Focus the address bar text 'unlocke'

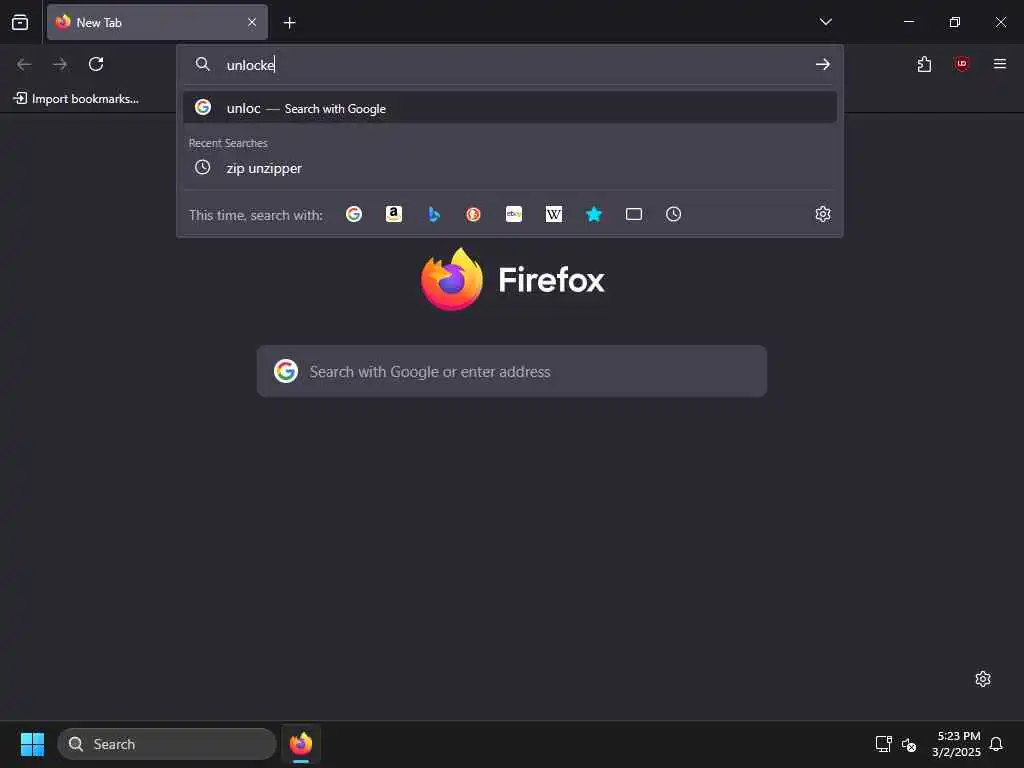(251, 65)
